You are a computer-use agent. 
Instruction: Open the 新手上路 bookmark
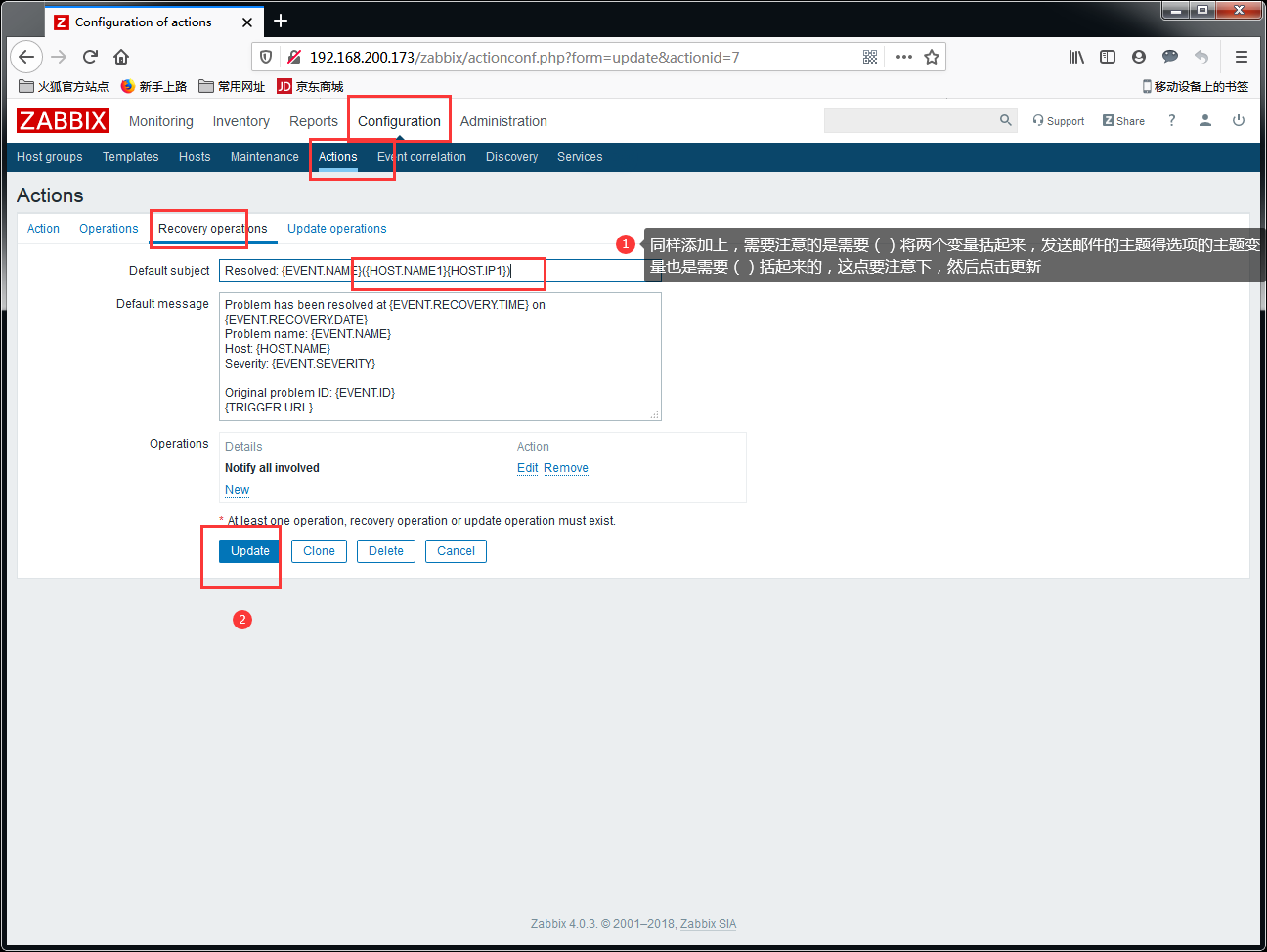(153, 86)
